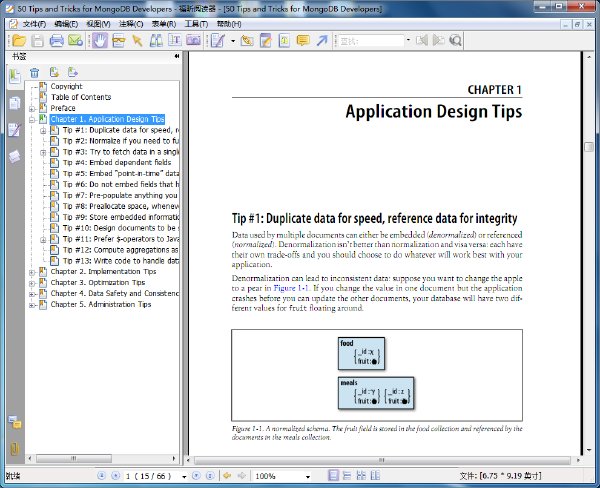Click the Note-writing comment tool
Image resolution: width=600 pixels, height=488 pixels.
[218, 40]
